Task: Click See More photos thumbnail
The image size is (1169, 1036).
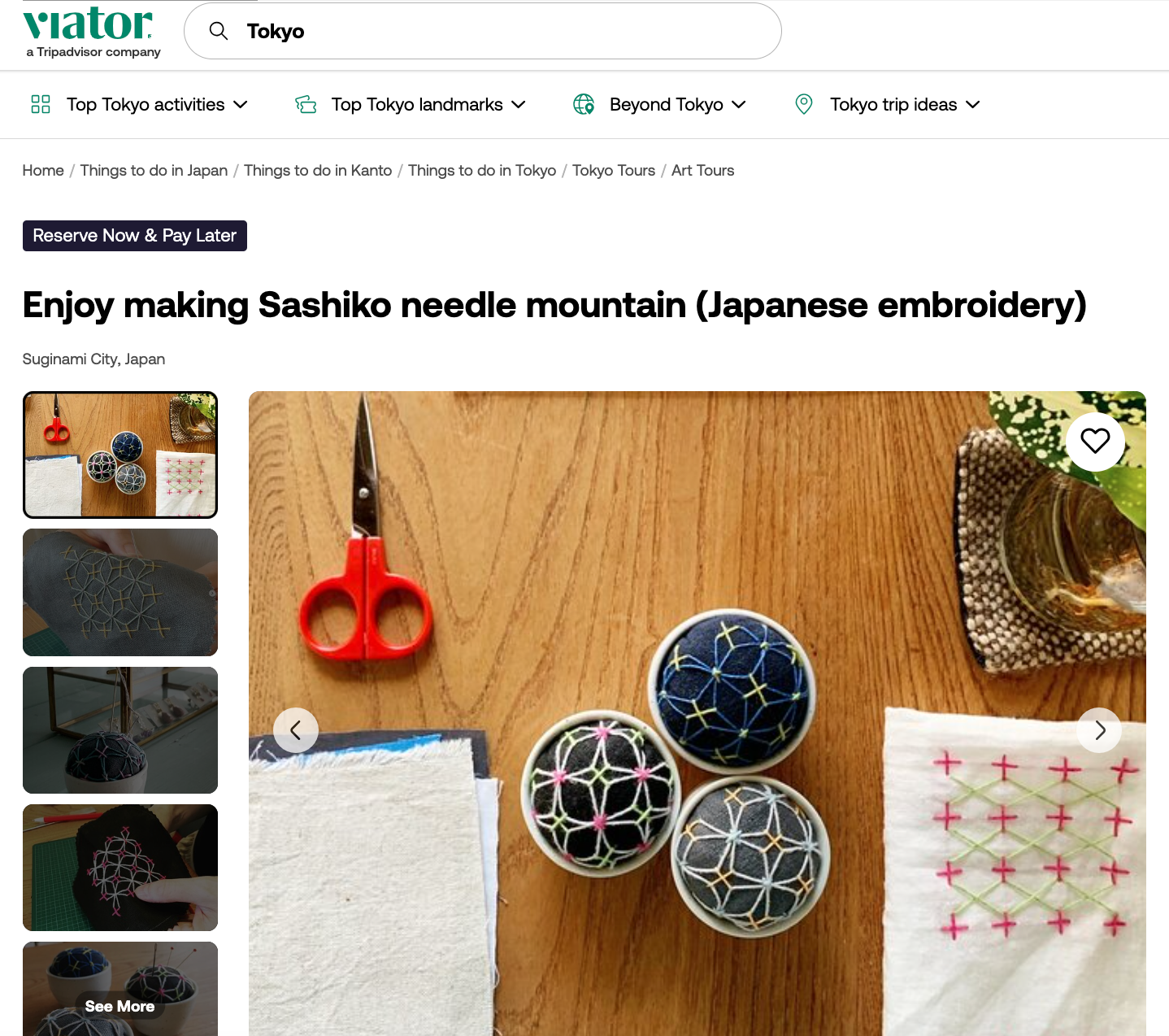Action: tap(120, 989)
